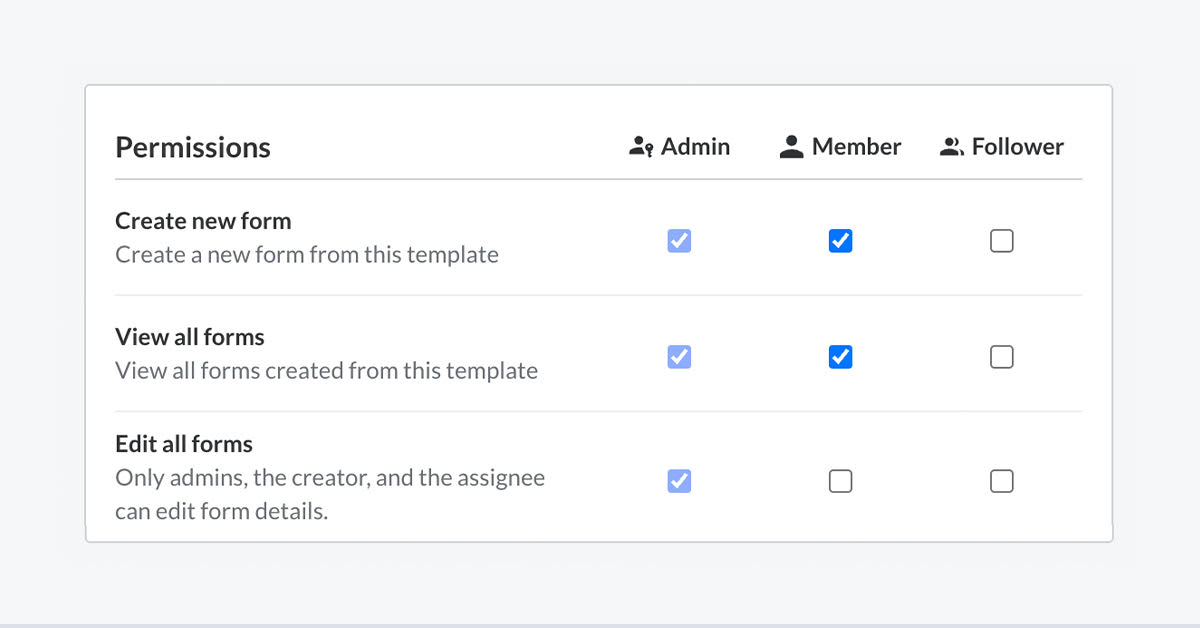Click the Edit all forms row title
Image resolution: width=1200 pixels, height=628 pixels.
184,444
